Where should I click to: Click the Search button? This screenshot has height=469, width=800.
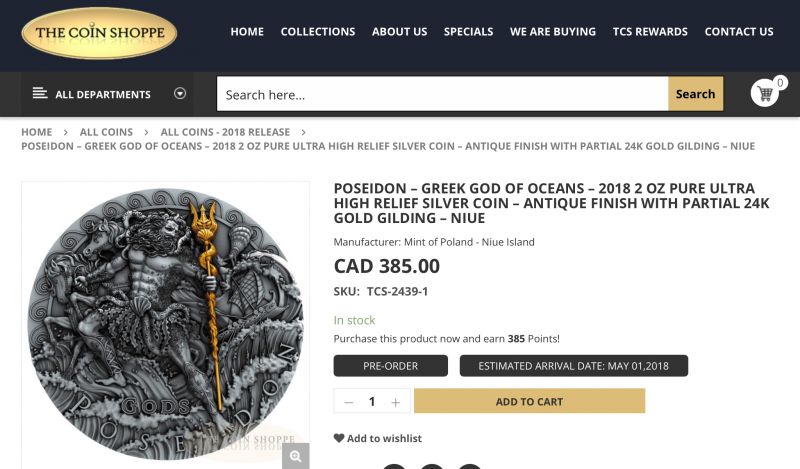pyautogui.click(x=695, y=94)
